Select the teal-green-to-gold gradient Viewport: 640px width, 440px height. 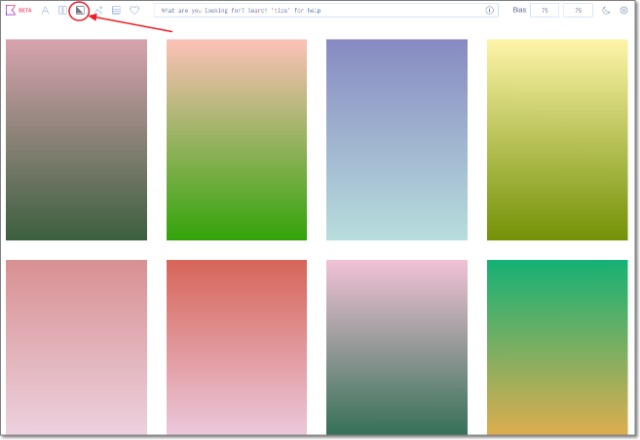pyautogui.click(x=557, y=346)
